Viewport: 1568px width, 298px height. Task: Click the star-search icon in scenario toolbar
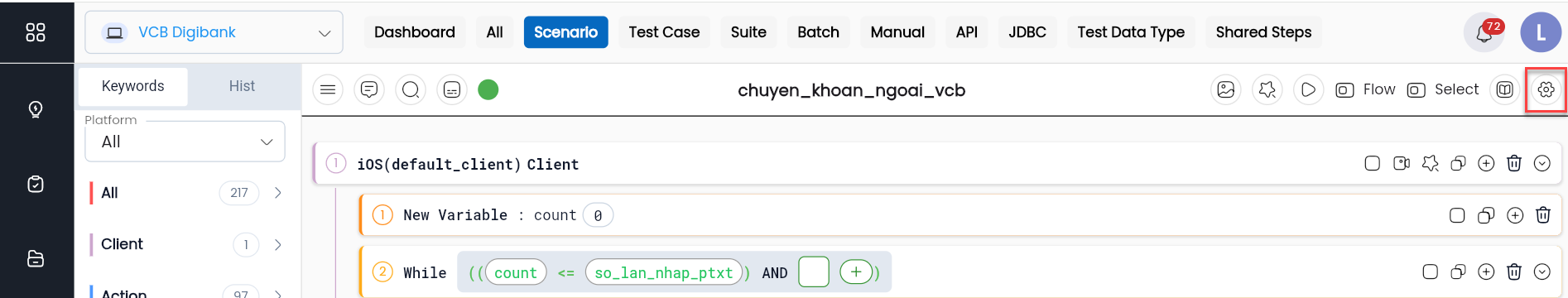1267,89
